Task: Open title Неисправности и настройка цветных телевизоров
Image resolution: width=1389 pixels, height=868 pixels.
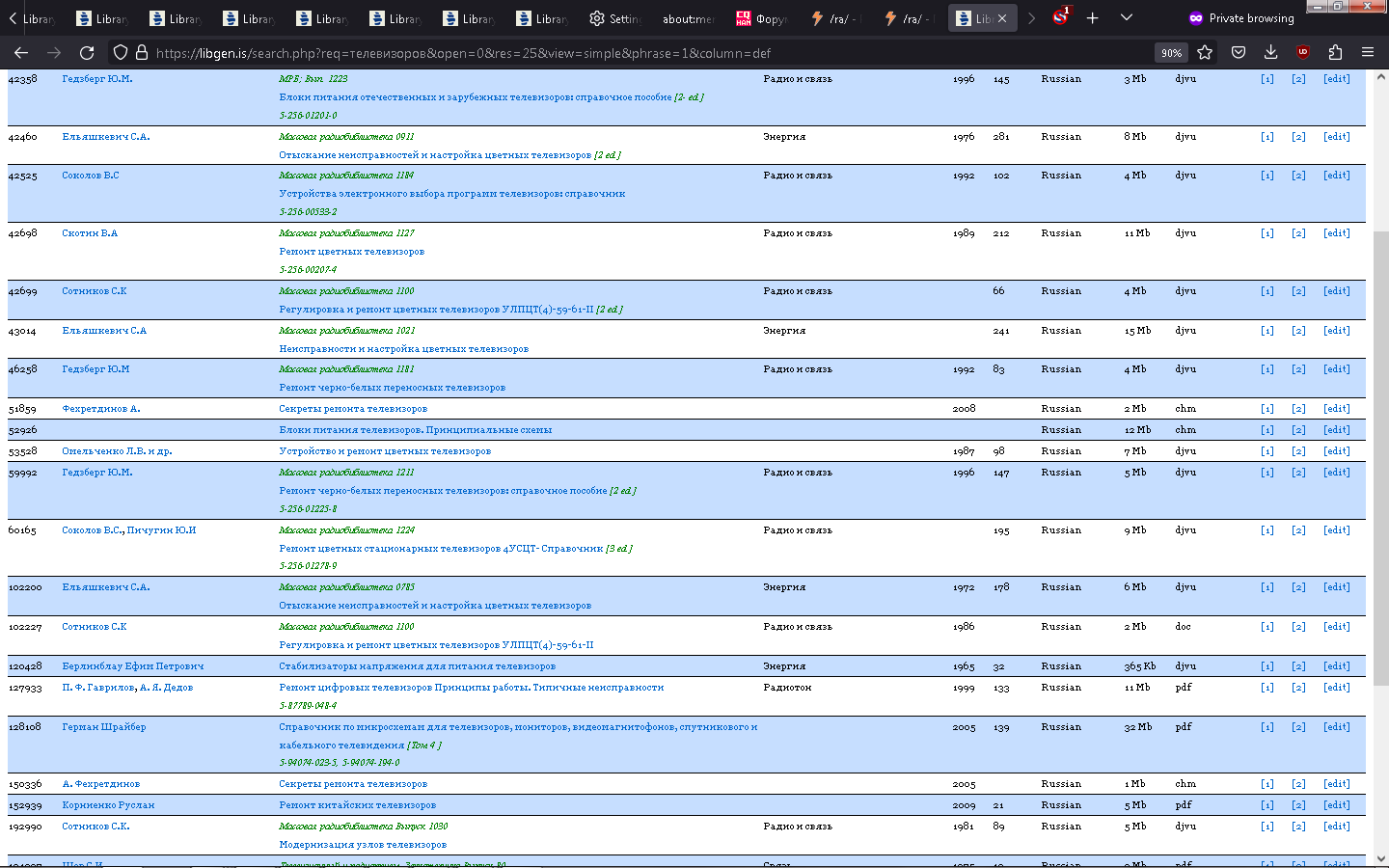Action: (x=403, y=349)
